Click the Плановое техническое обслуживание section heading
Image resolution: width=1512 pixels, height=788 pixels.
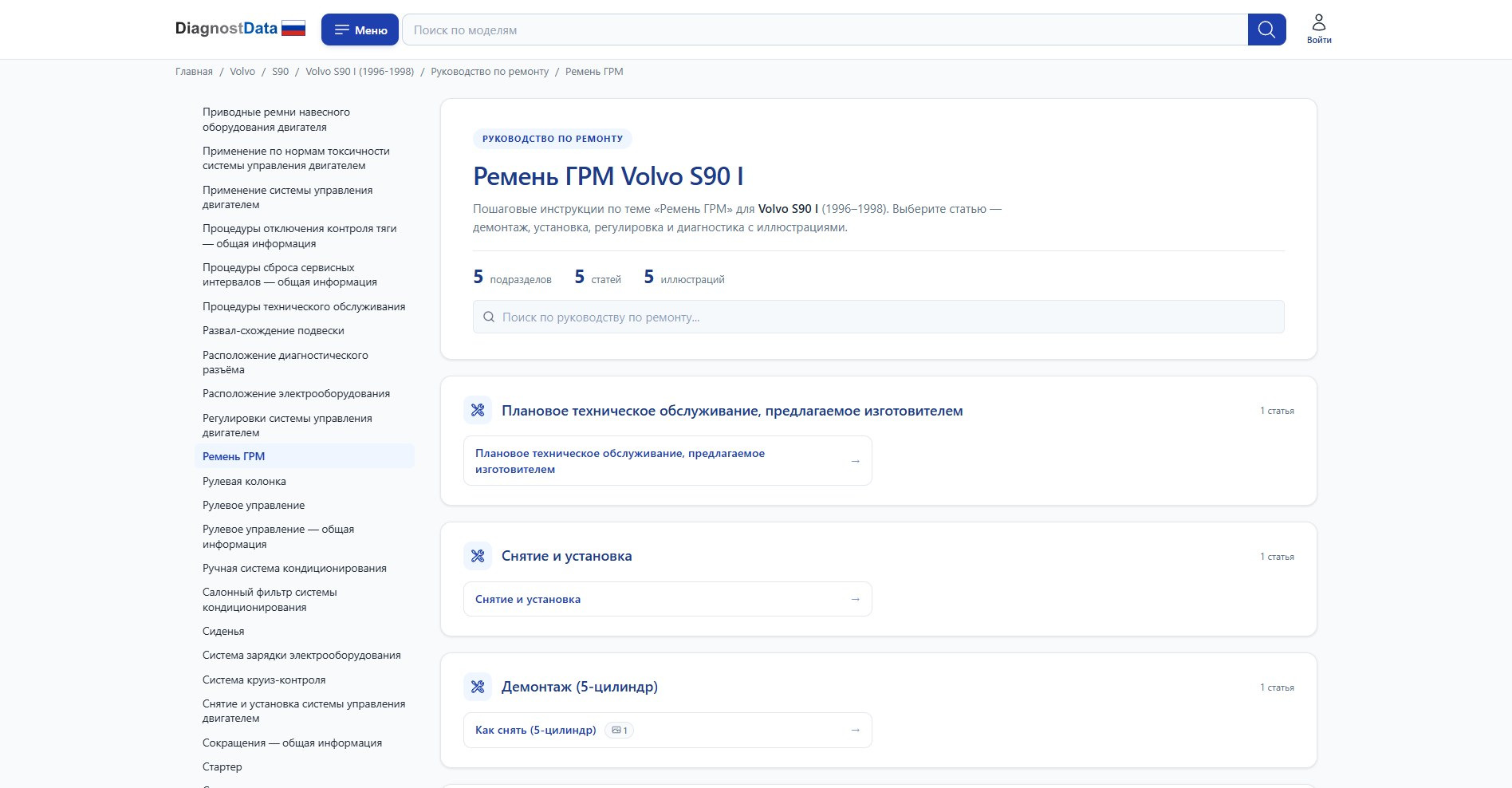[732, 411]
